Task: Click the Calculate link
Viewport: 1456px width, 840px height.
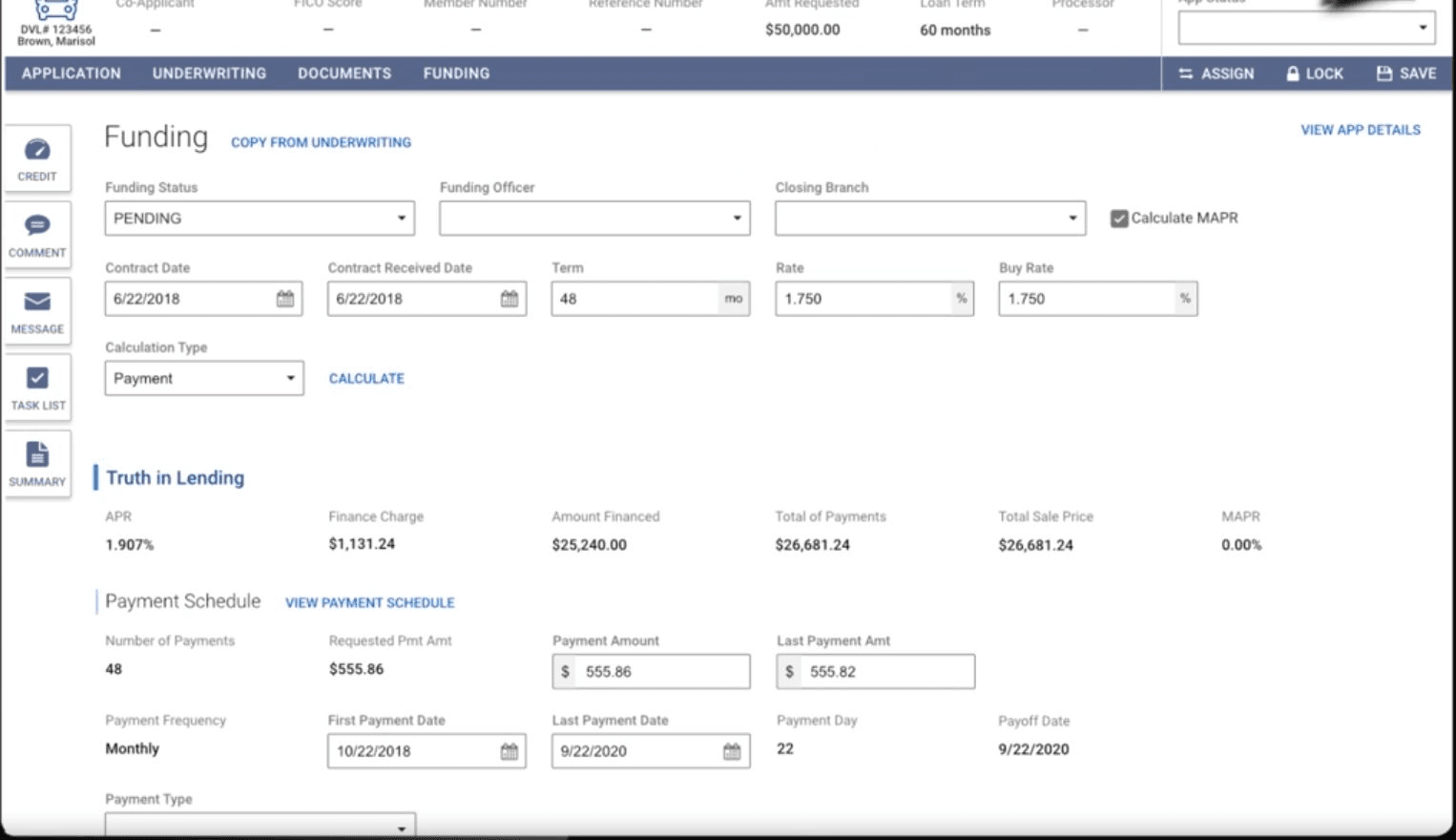Action: coord(366,378)
